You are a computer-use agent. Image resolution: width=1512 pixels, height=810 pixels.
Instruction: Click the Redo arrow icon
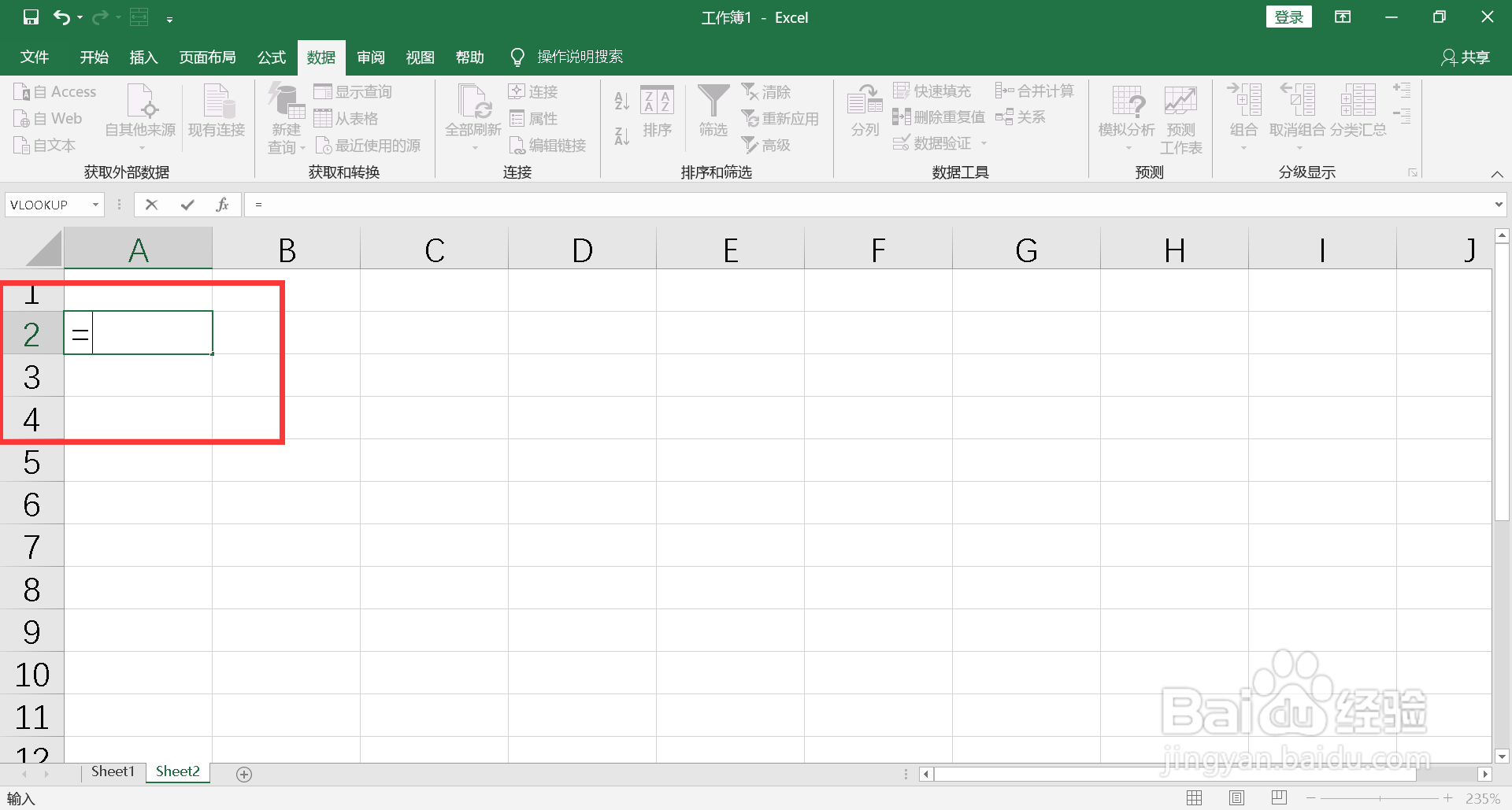point(100,17)
